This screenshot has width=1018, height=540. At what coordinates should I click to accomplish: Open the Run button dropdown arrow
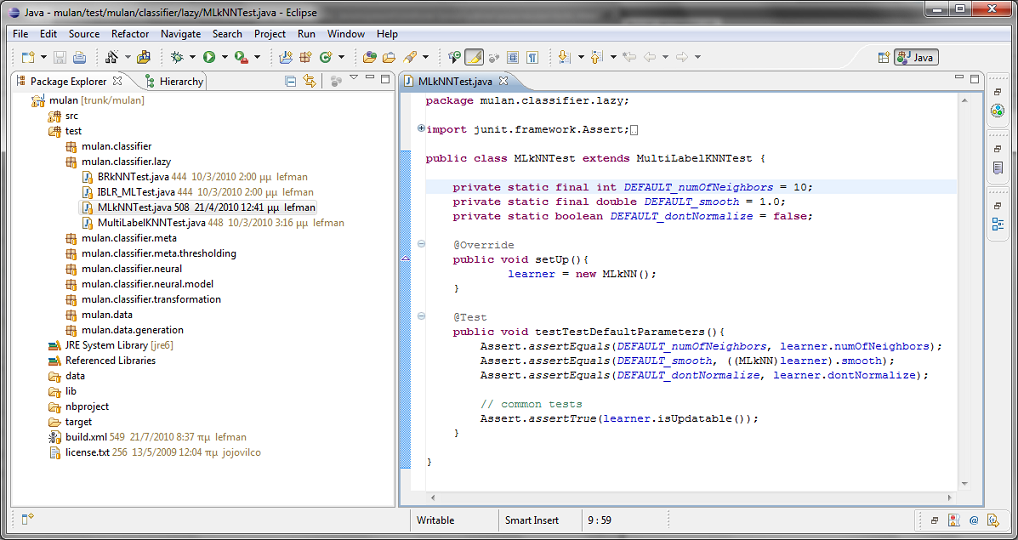(x=224, y=58)
